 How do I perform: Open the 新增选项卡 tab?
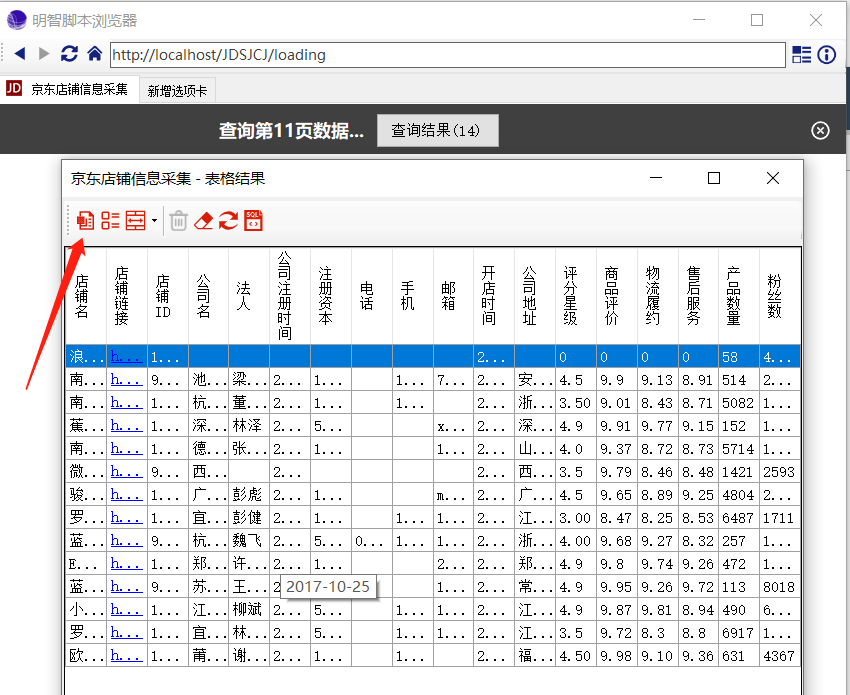[177, 91]
